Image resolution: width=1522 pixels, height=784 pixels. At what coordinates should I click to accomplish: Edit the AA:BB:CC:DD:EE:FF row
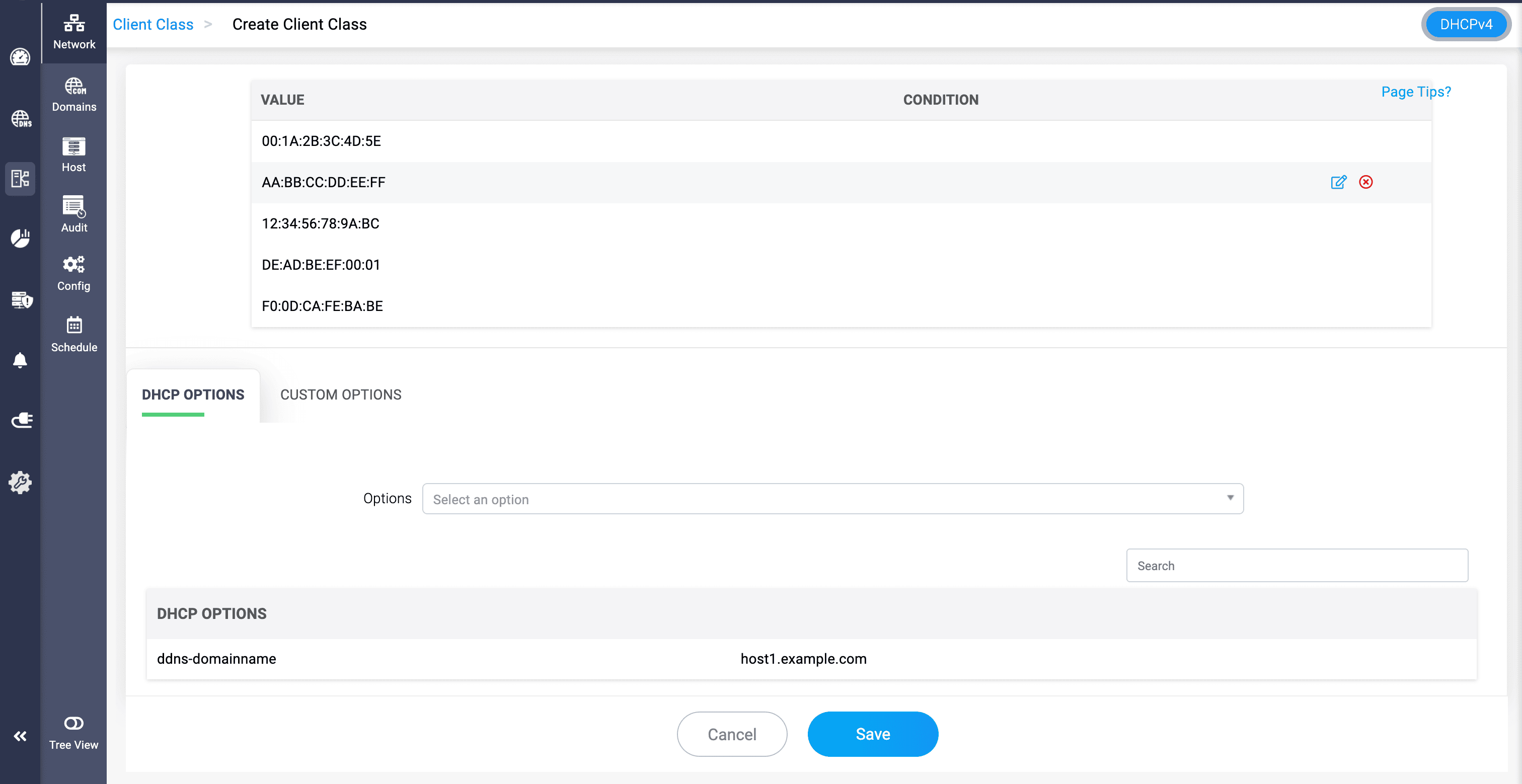[1338, 182]
